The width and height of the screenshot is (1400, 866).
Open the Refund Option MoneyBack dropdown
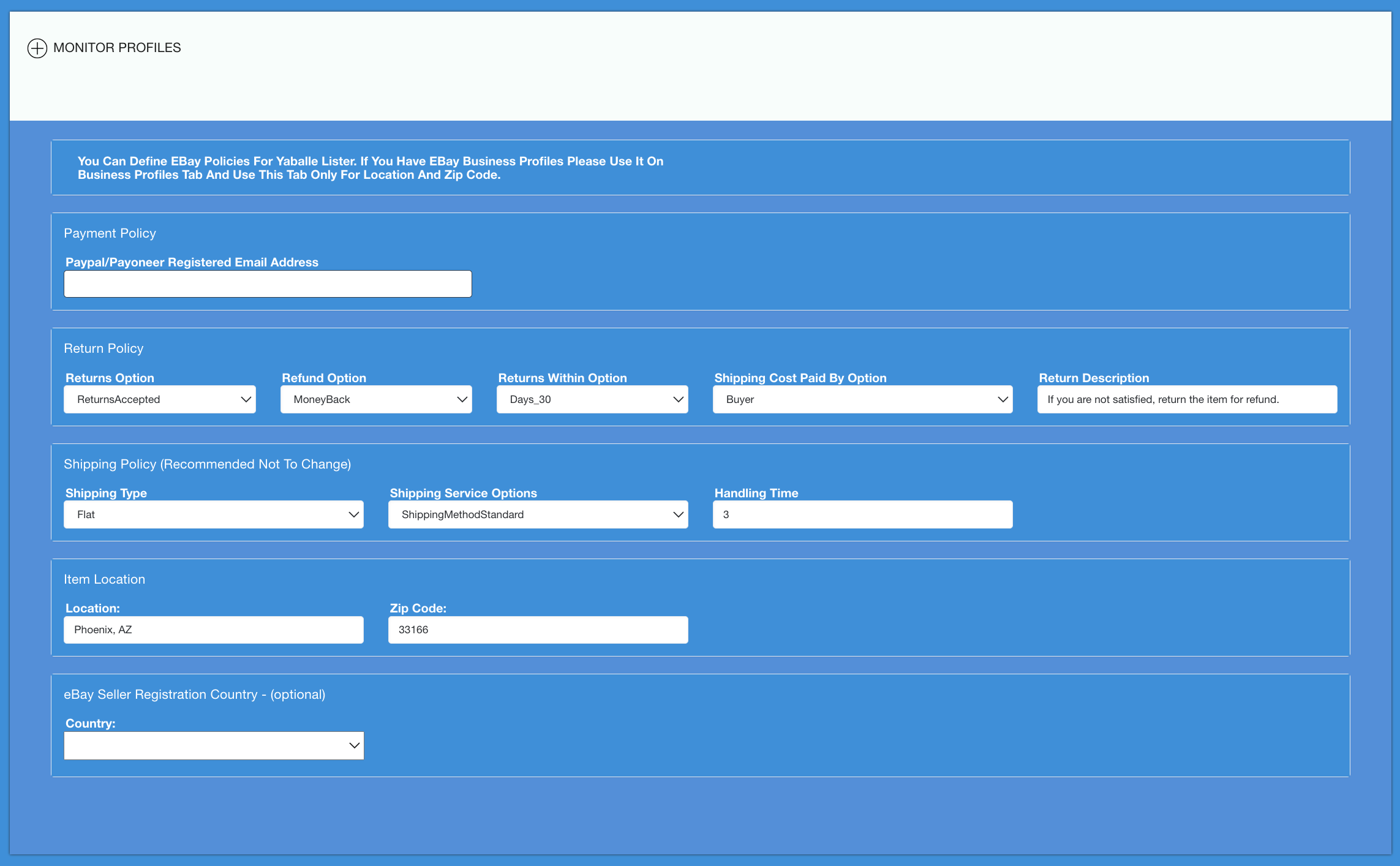click(x=375, y=399)
